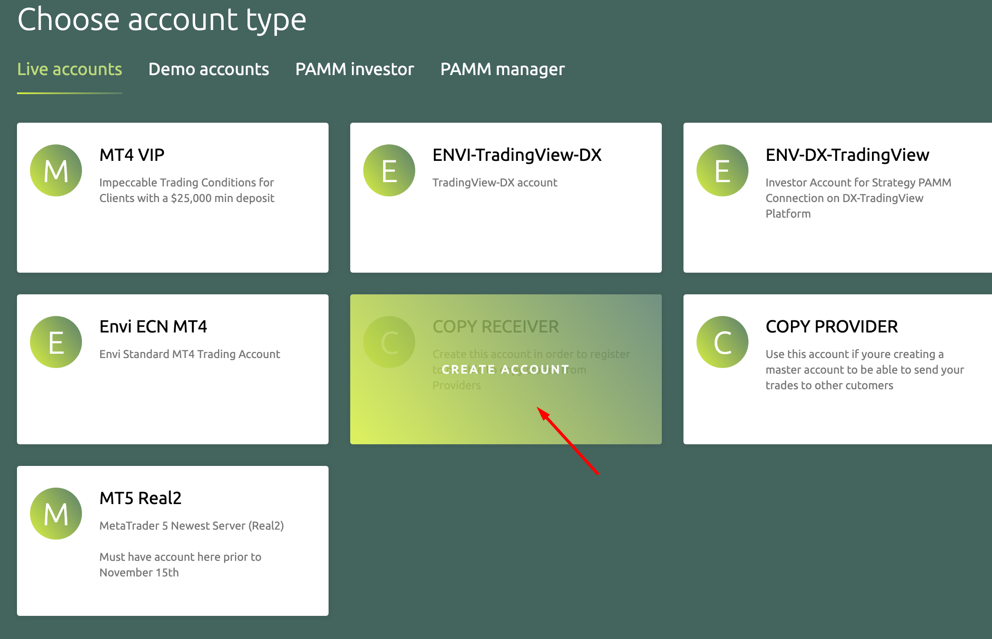This screenshot has width=992, height=639.
Task: Click the 'Impeccable Trading Conditions' description text
Action: [x=187, y=190]
